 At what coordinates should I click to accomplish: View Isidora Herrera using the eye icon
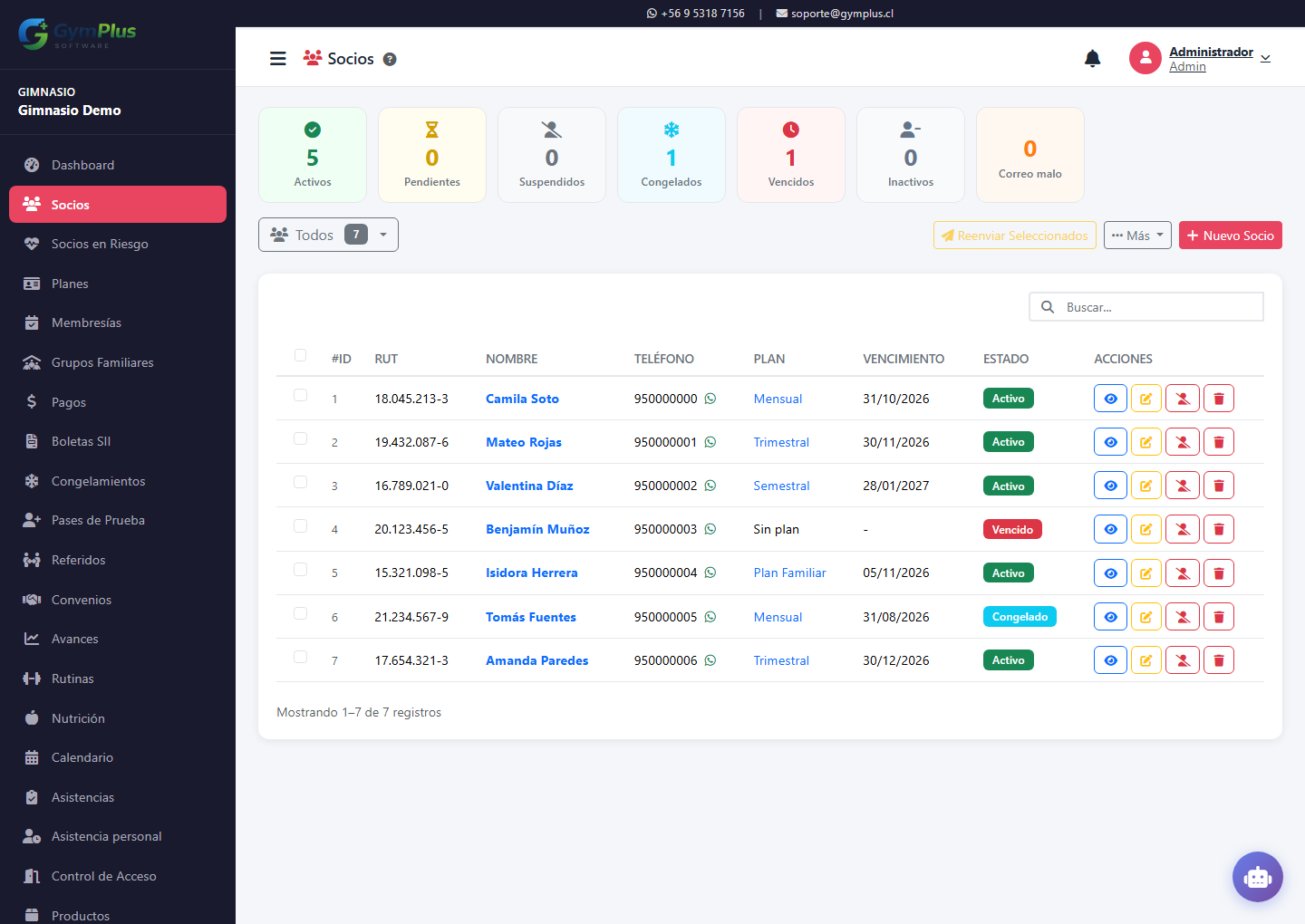coord(1110,573)
